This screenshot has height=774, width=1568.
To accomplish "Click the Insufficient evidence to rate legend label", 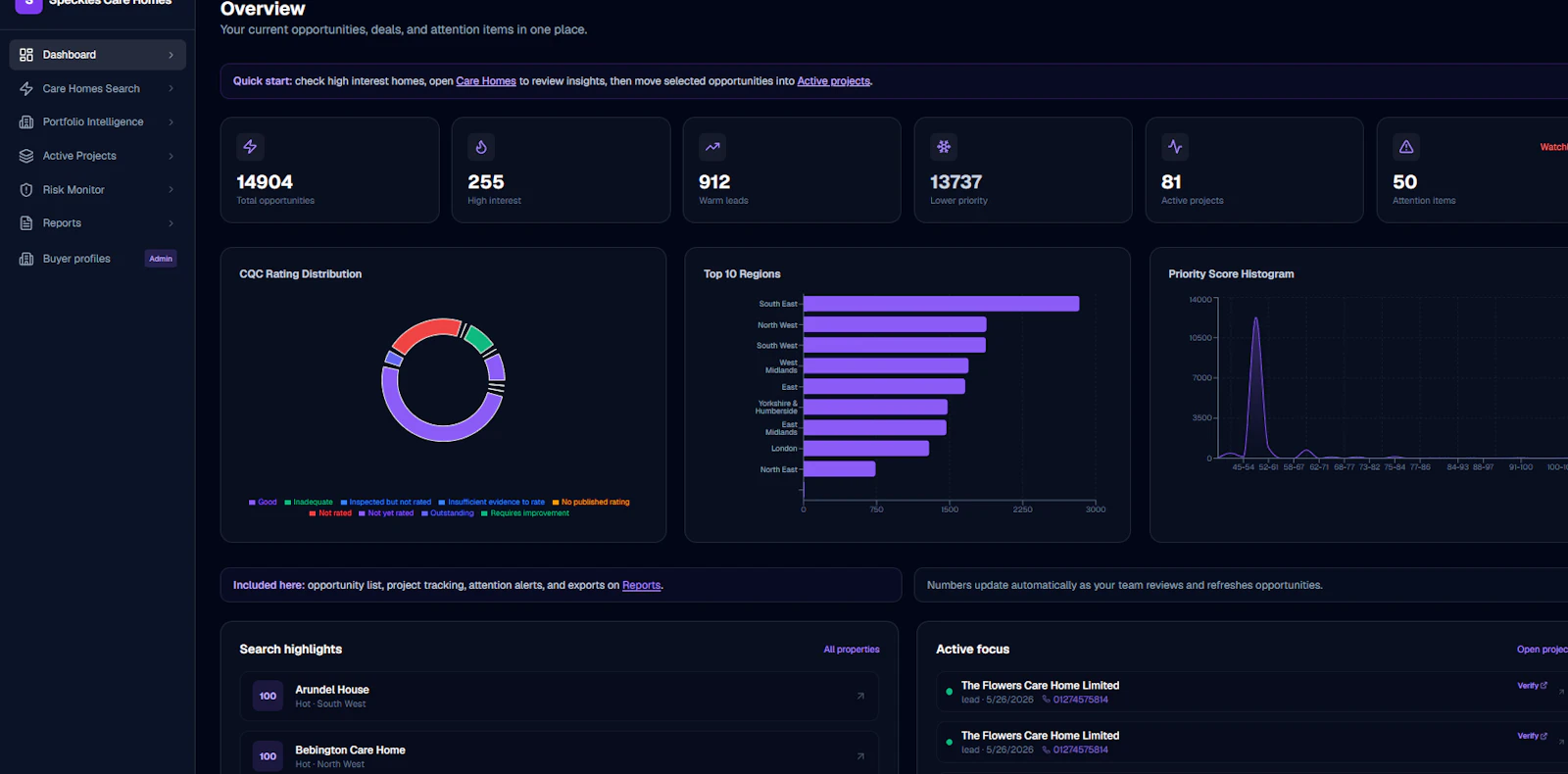I will pyautogui.click(x=496, y=503).
